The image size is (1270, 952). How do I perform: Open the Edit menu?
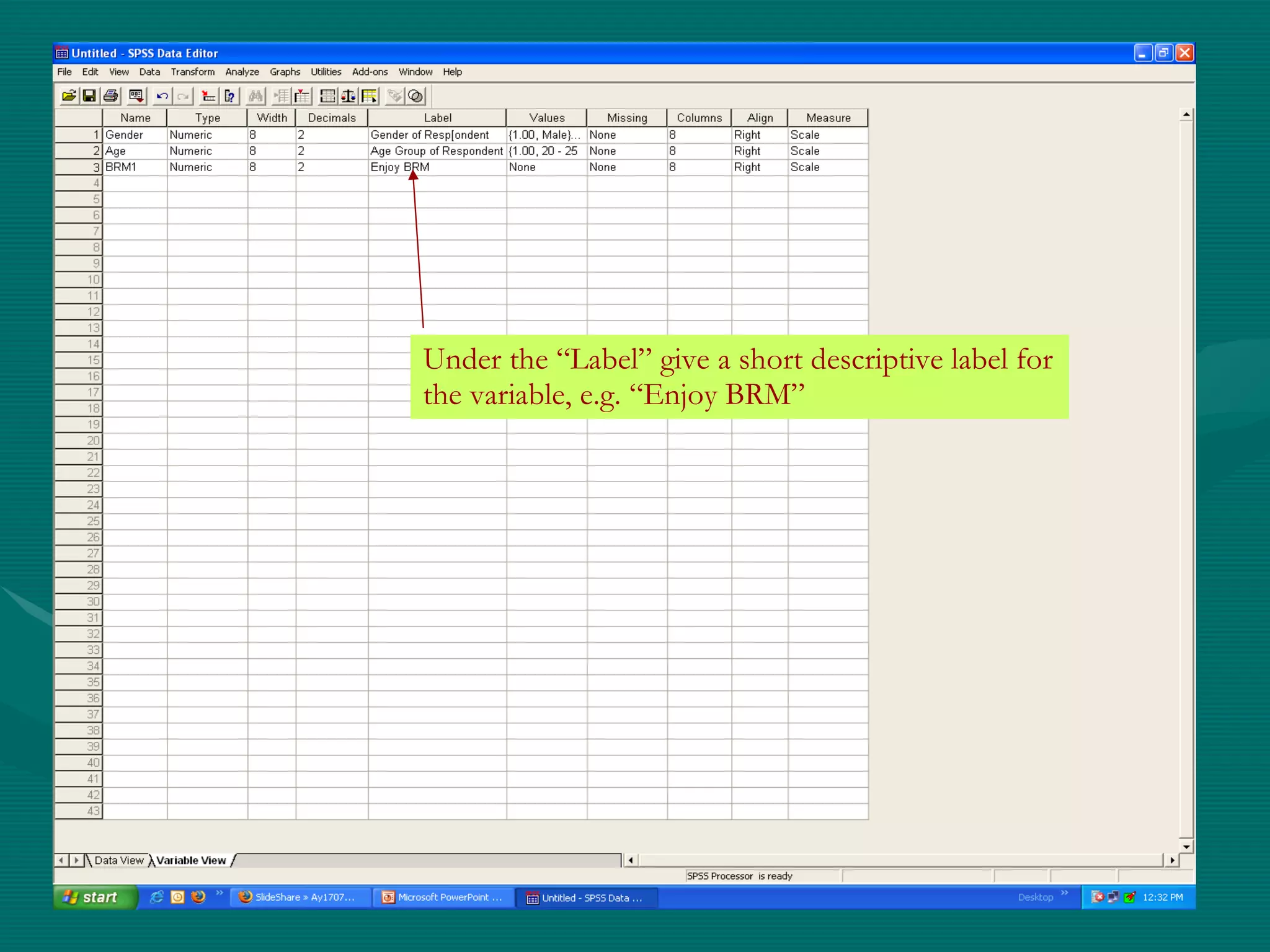90,72
